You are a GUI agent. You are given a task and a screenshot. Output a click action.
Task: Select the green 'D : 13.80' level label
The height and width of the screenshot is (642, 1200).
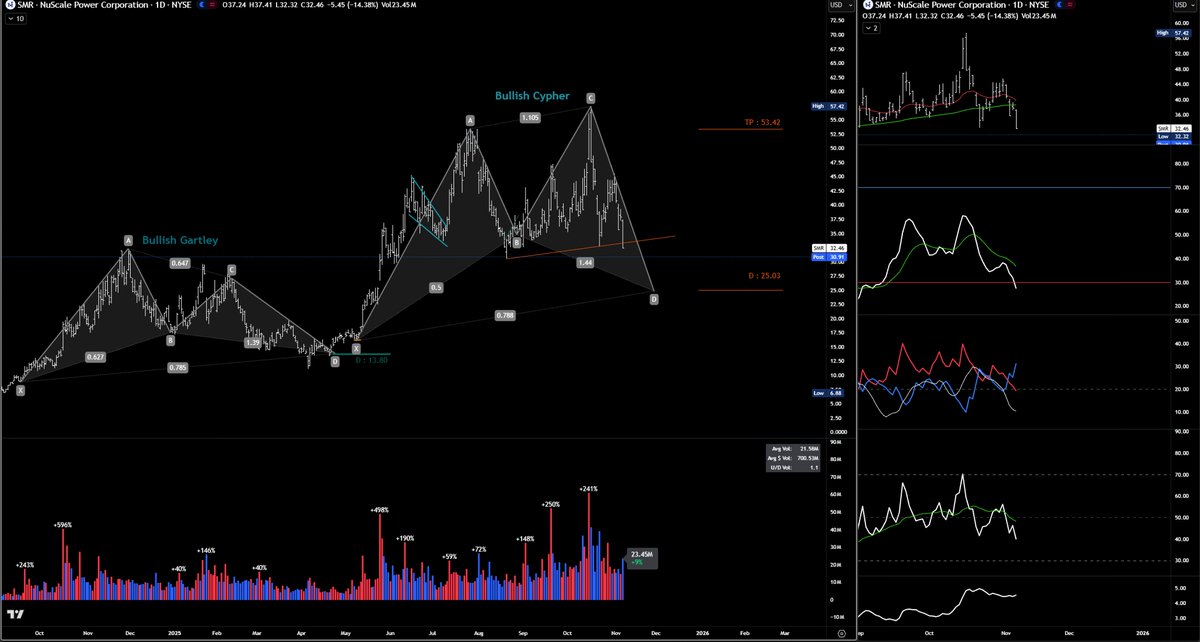[370, 358]
